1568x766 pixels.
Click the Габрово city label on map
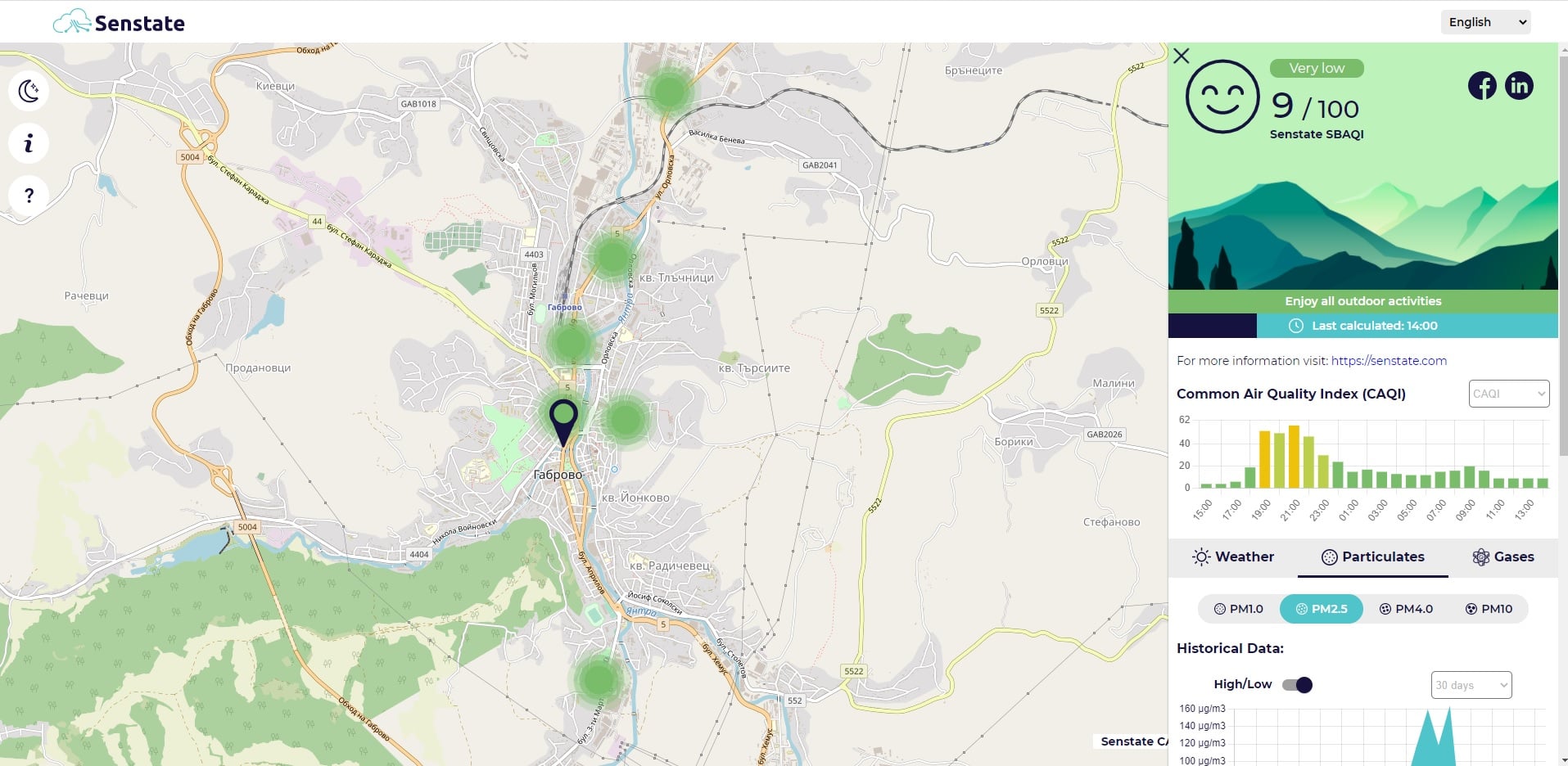(x=558, y=475)
